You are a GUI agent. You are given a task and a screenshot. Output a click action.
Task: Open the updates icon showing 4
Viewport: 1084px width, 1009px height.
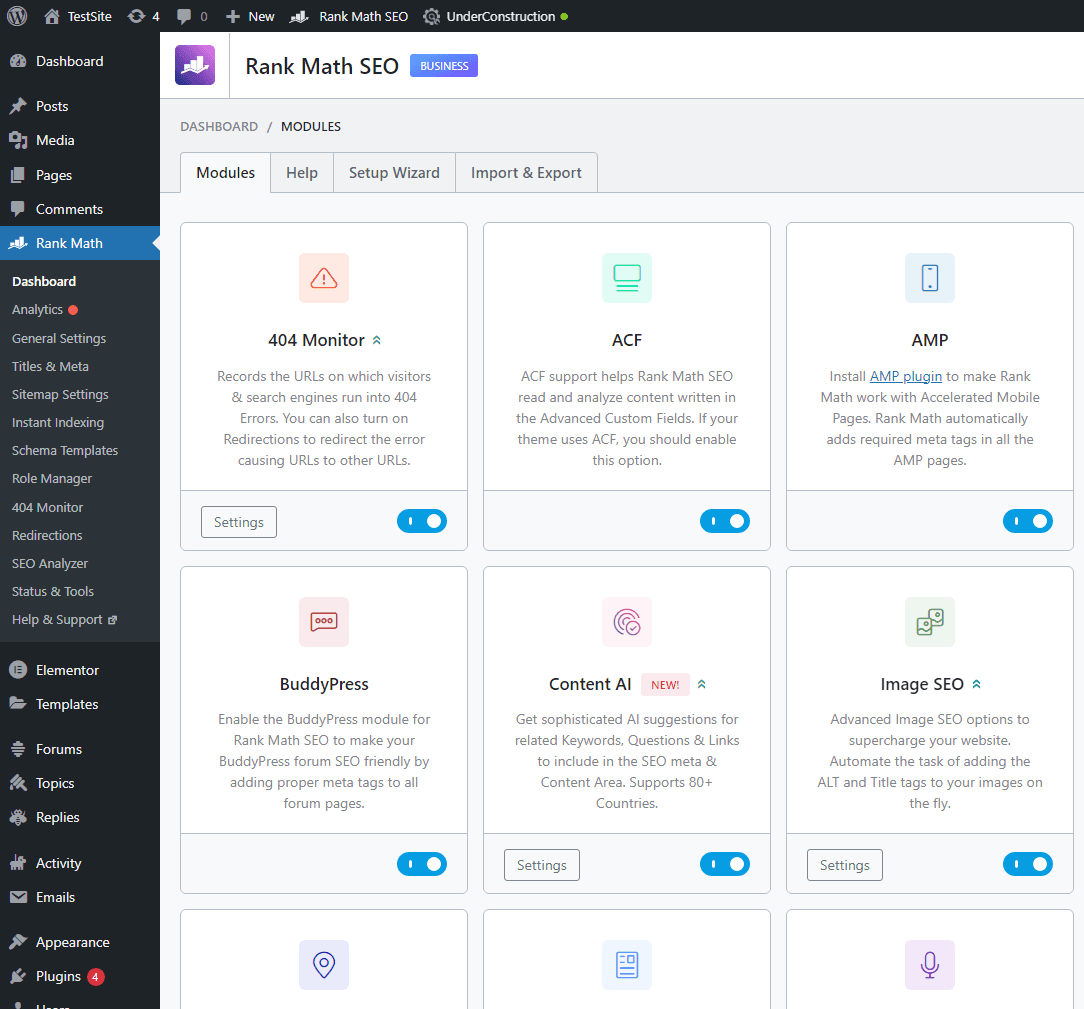(136, 17)
